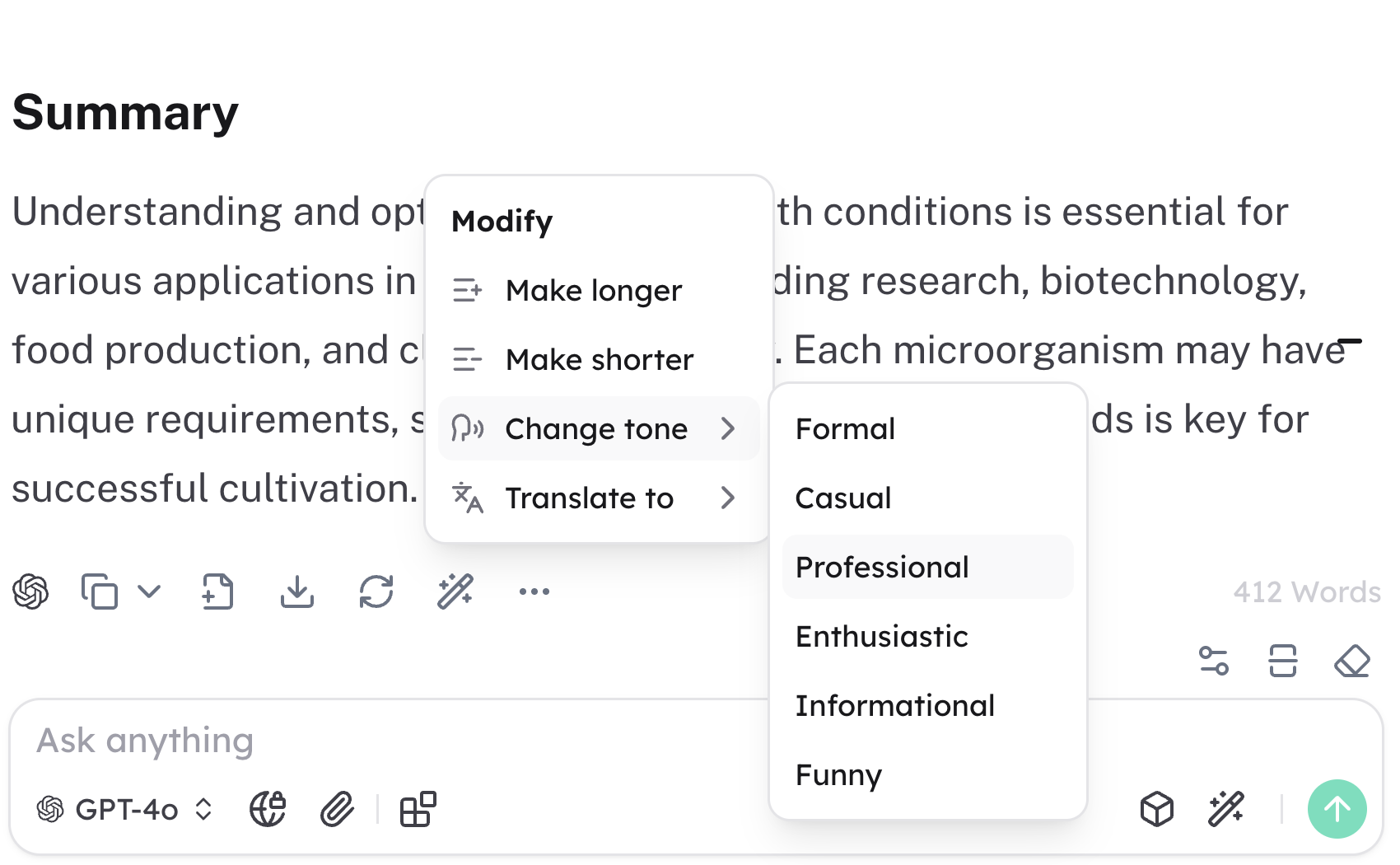Screen dimensions: 1400x865
Task: Open the three-dots more options menu
Action: 534,591
